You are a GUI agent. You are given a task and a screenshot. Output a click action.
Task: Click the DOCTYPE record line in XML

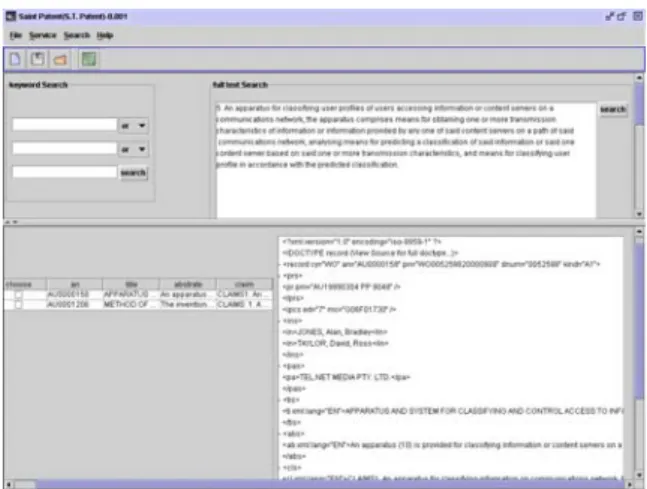[370, 253]
